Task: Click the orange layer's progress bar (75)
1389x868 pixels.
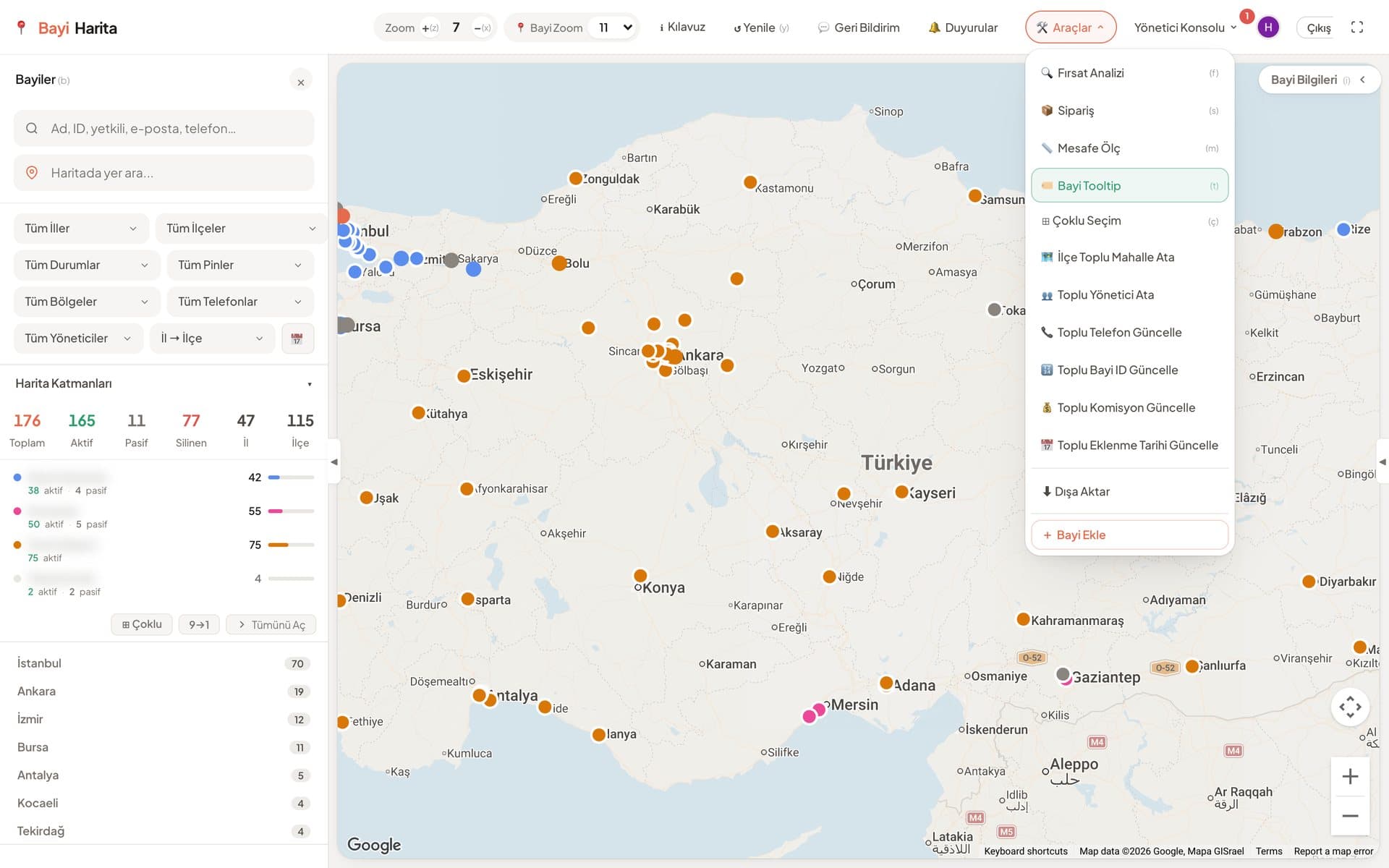Action: 291,545
